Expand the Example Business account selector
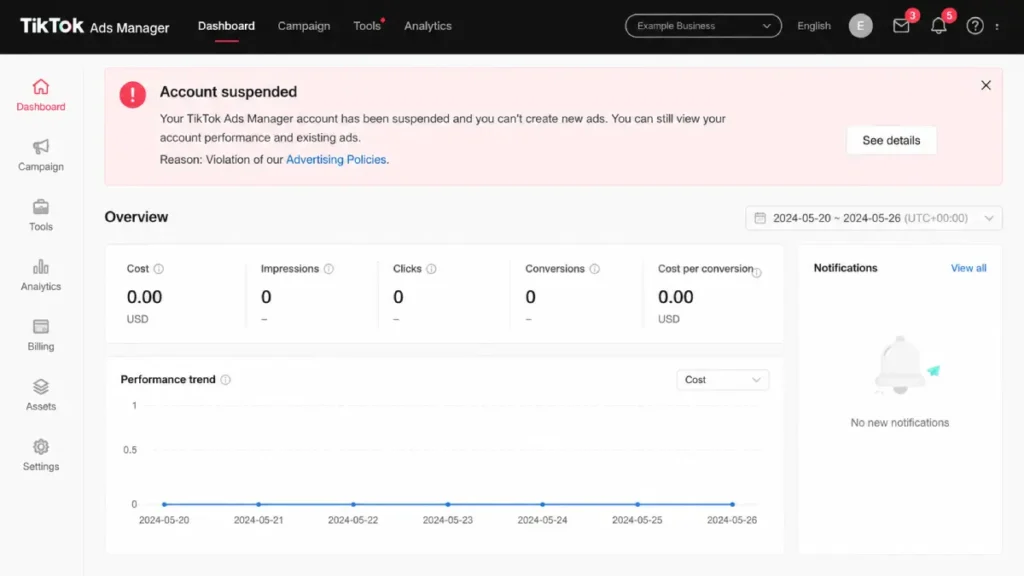 tap(703, 26)
